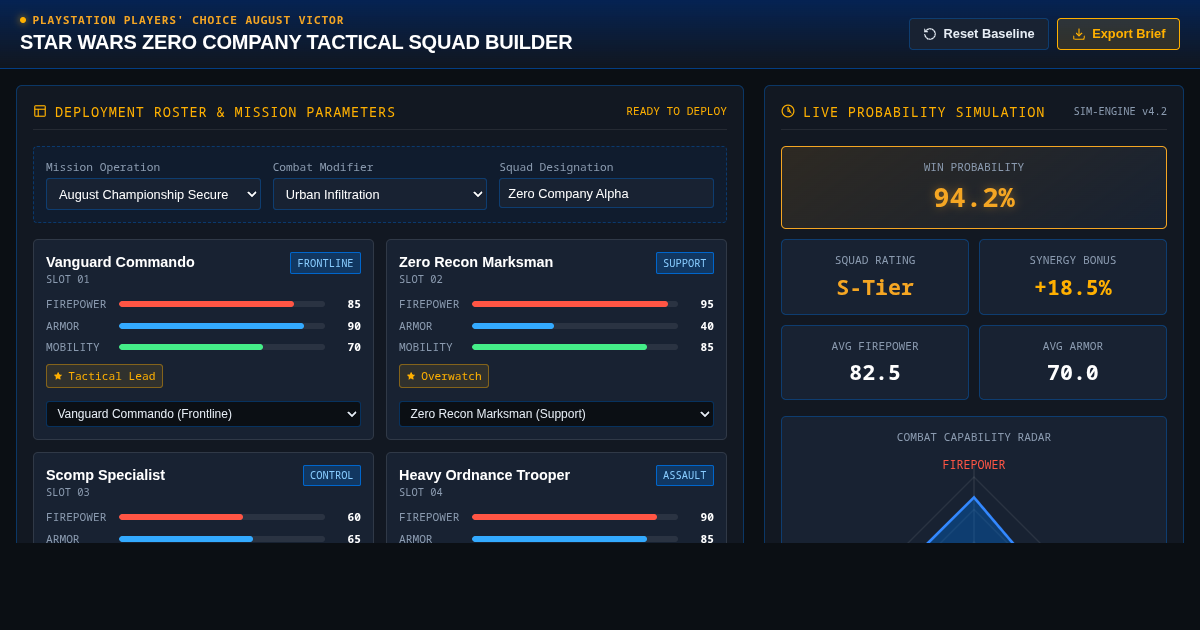This screenshot has width=1200, height=630.
Task: Click the Squad Rating S-Tier card
Action: tap(875, 277)
